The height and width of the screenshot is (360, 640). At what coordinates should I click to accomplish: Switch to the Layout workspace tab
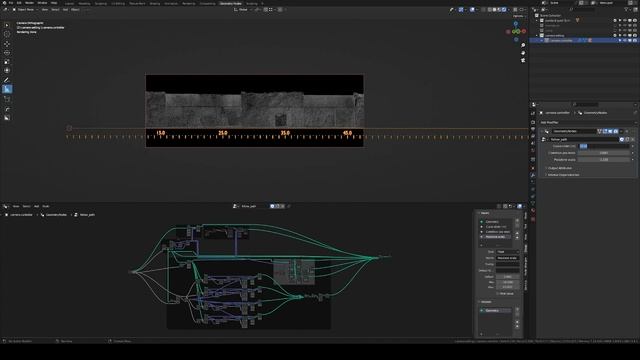pyautogui.click(x=69, y=3)
